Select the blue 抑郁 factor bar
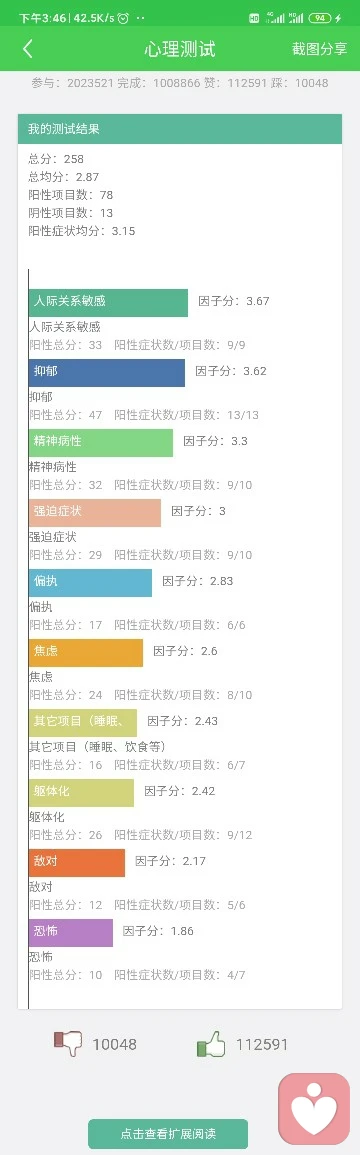This screenshot has height=1155, width=360. 107,372
